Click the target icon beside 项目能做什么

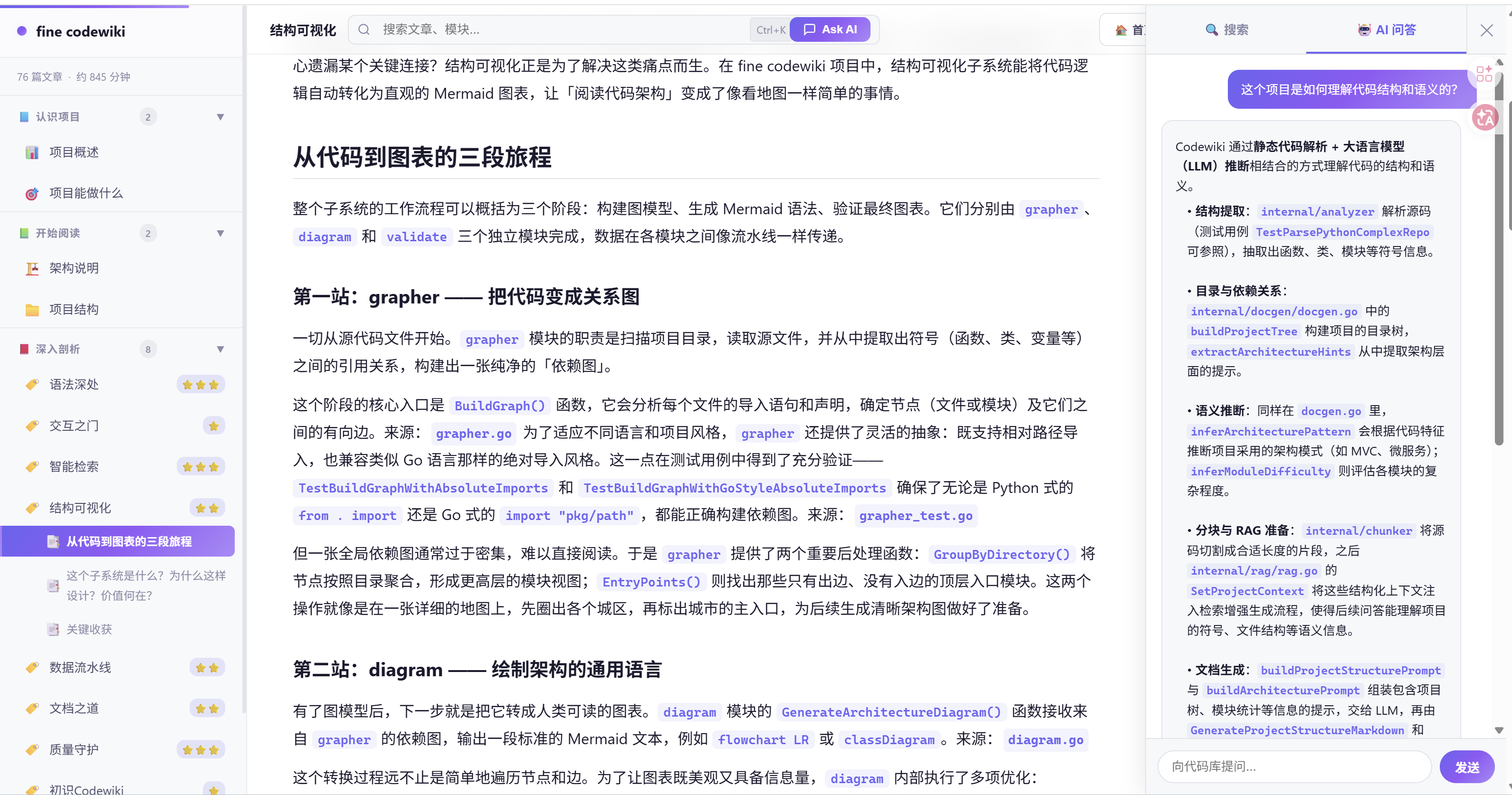coord(32,194)
